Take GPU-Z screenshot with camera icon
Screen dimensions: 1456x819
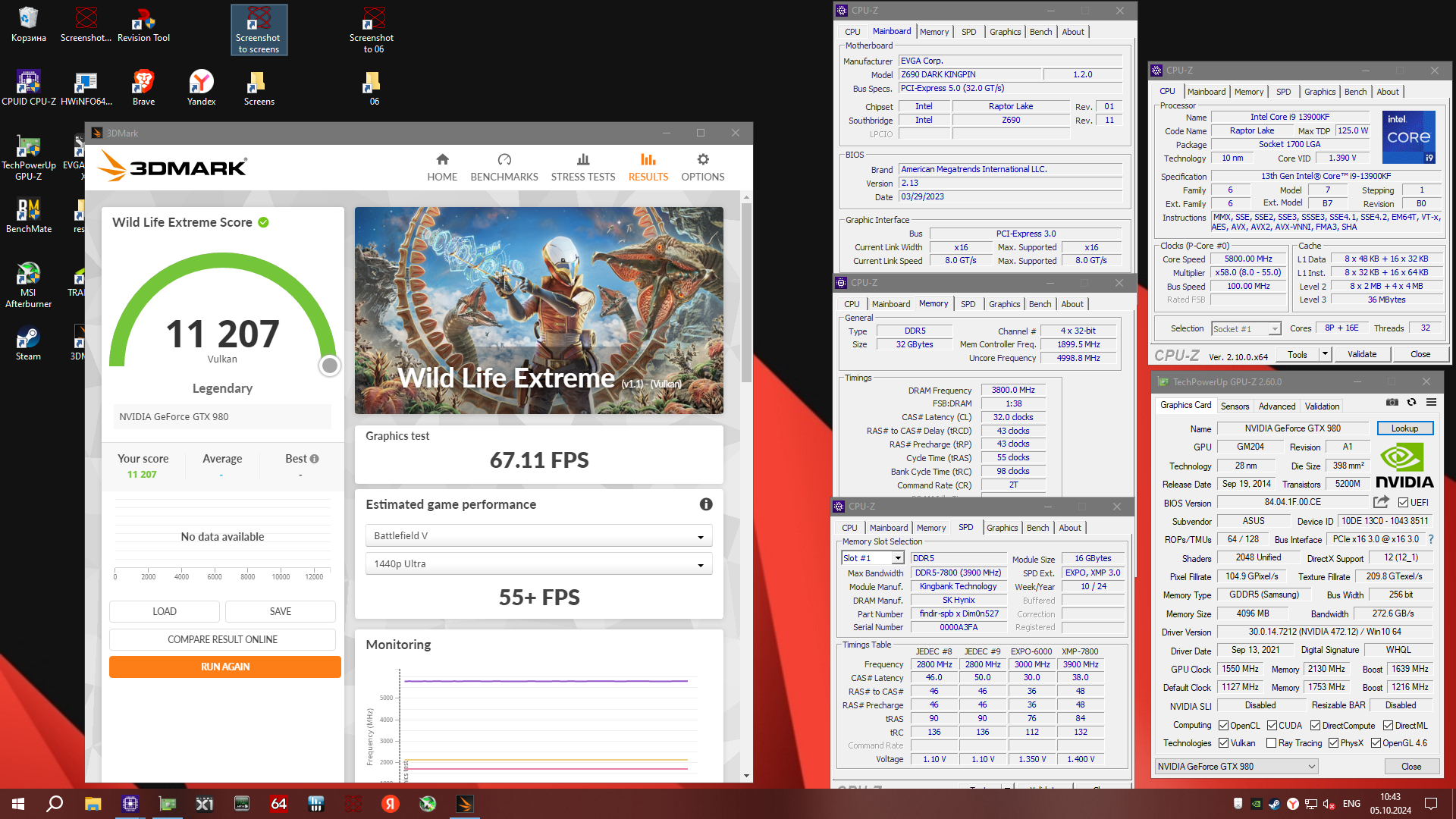(x=1392, y=403)
